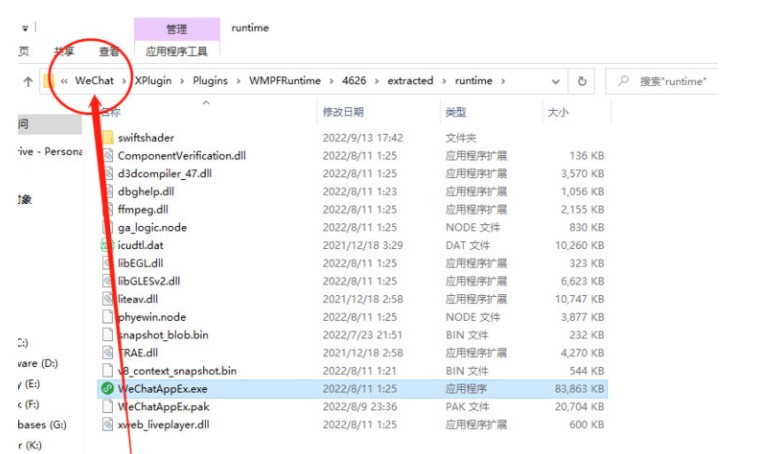Click the 83,863 KB size cell

click(579, 389)
